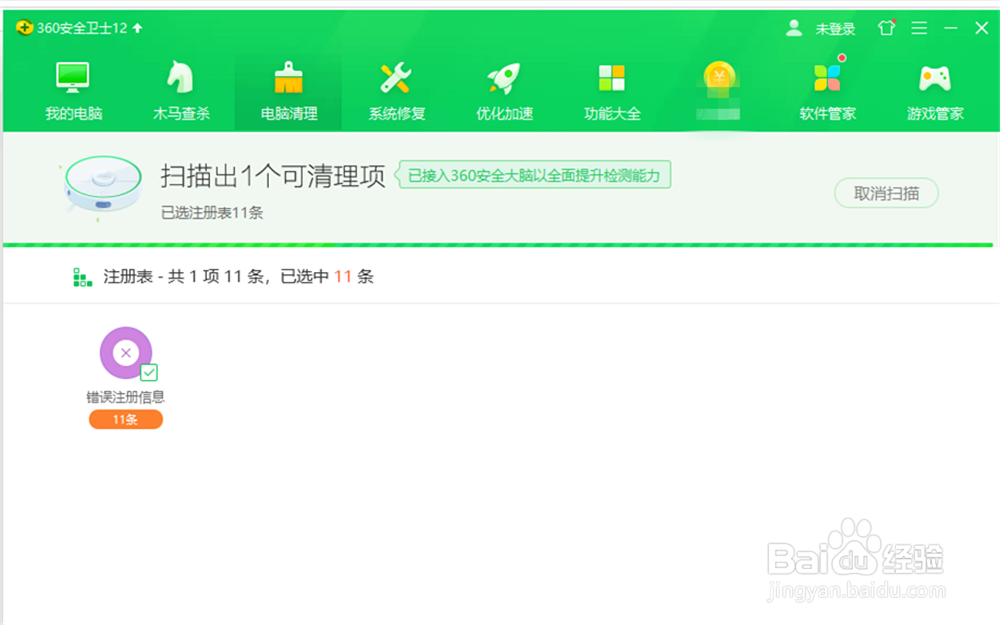Click the 错误注册信息 label
This screenshot has height=625, width=1000.
pos(126,397)
